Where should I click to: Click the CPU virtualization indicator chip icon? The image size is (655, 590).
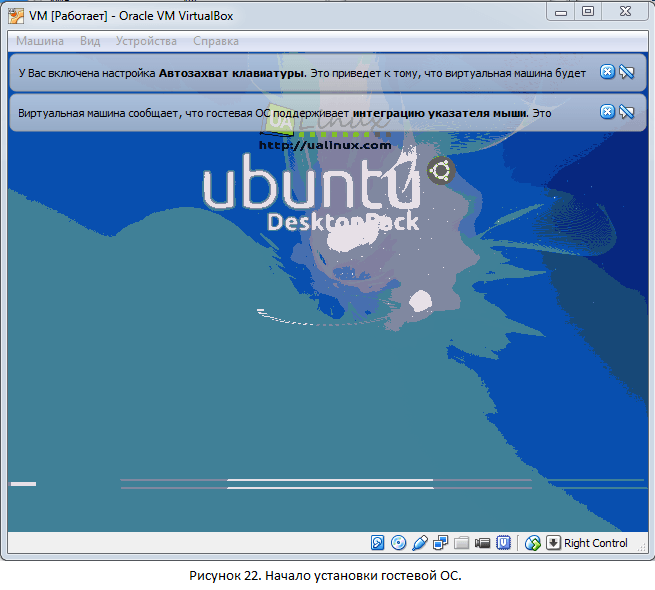coord(504,543)
